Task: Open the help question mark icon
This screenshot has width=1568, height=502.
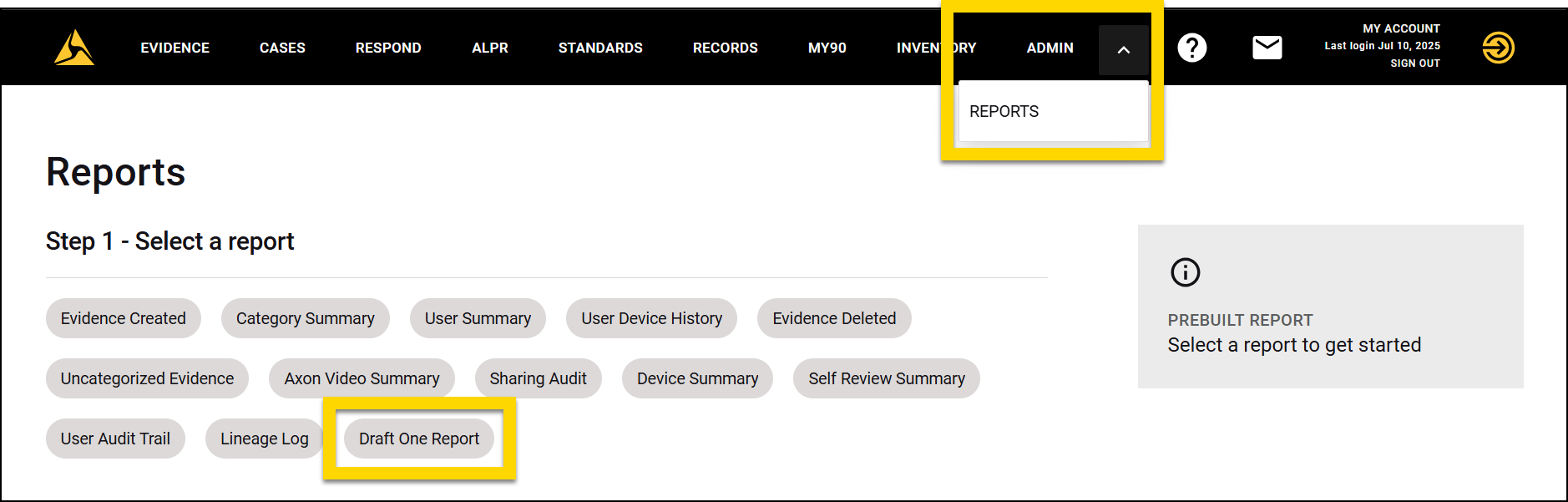Action: click(x=1191, y=48)
